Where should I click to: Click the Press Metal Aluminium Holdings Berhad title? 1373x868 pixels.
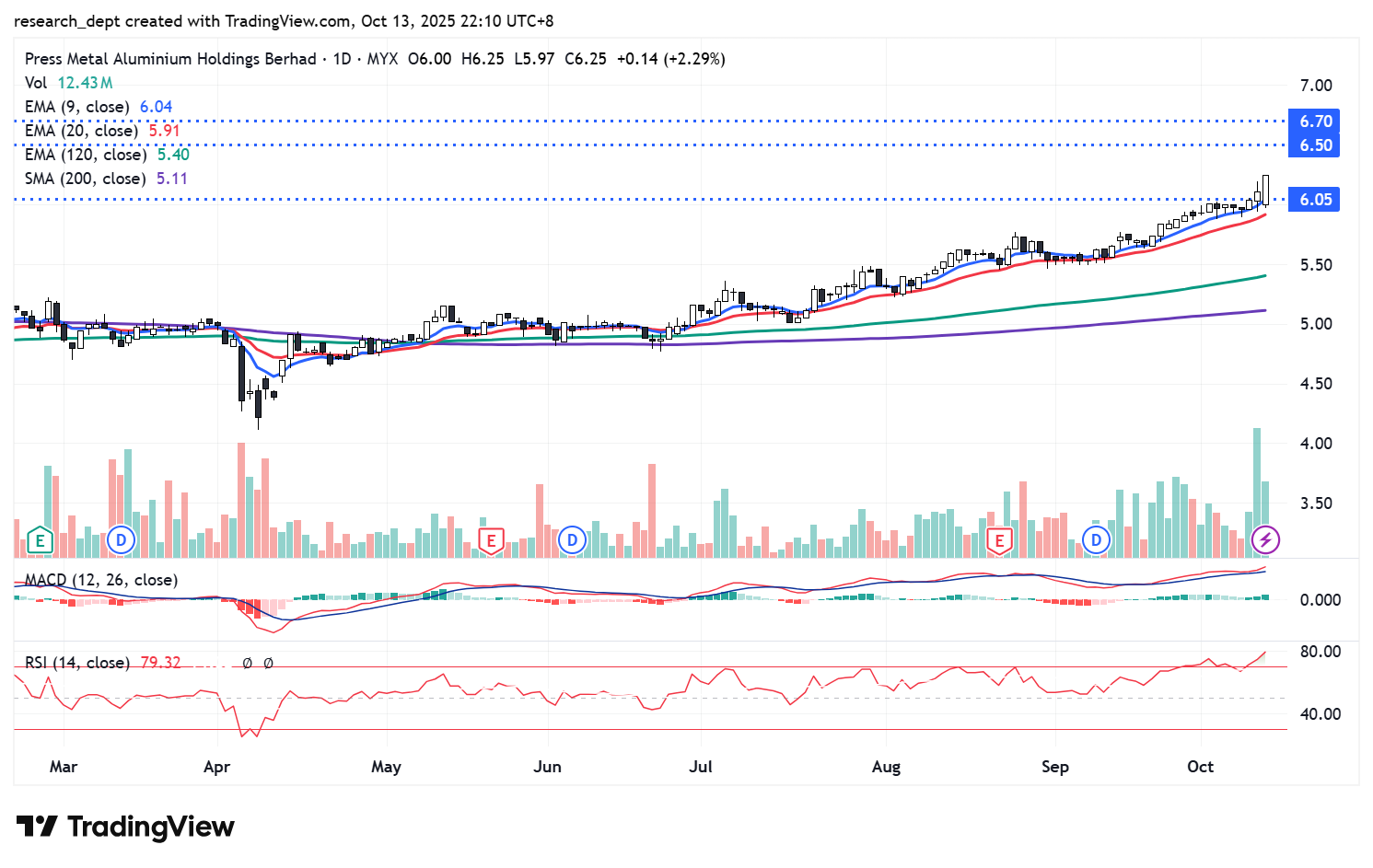click(x=170, y=59)
